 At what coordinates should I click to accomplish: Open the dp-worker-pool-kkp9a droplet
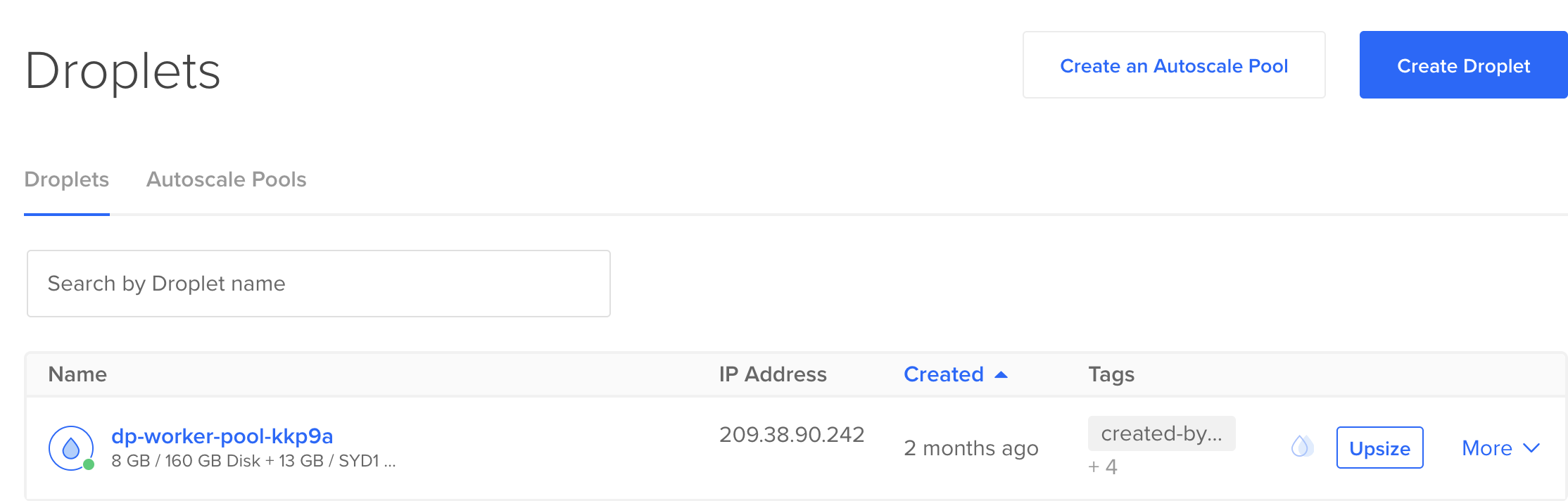point(222,436)
